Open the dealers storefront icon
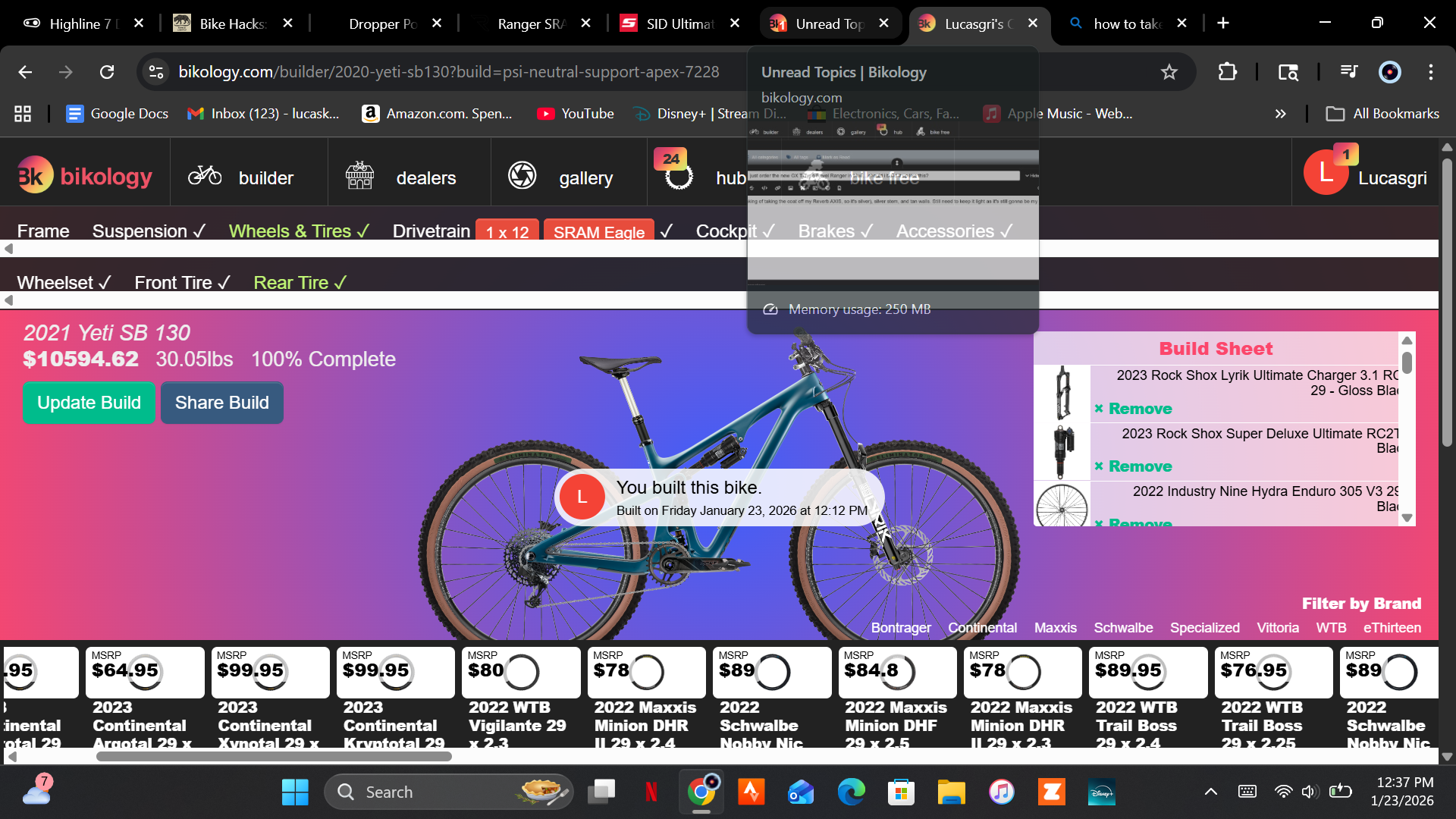Screen dimensions: 1456x819 coord(359,174)
